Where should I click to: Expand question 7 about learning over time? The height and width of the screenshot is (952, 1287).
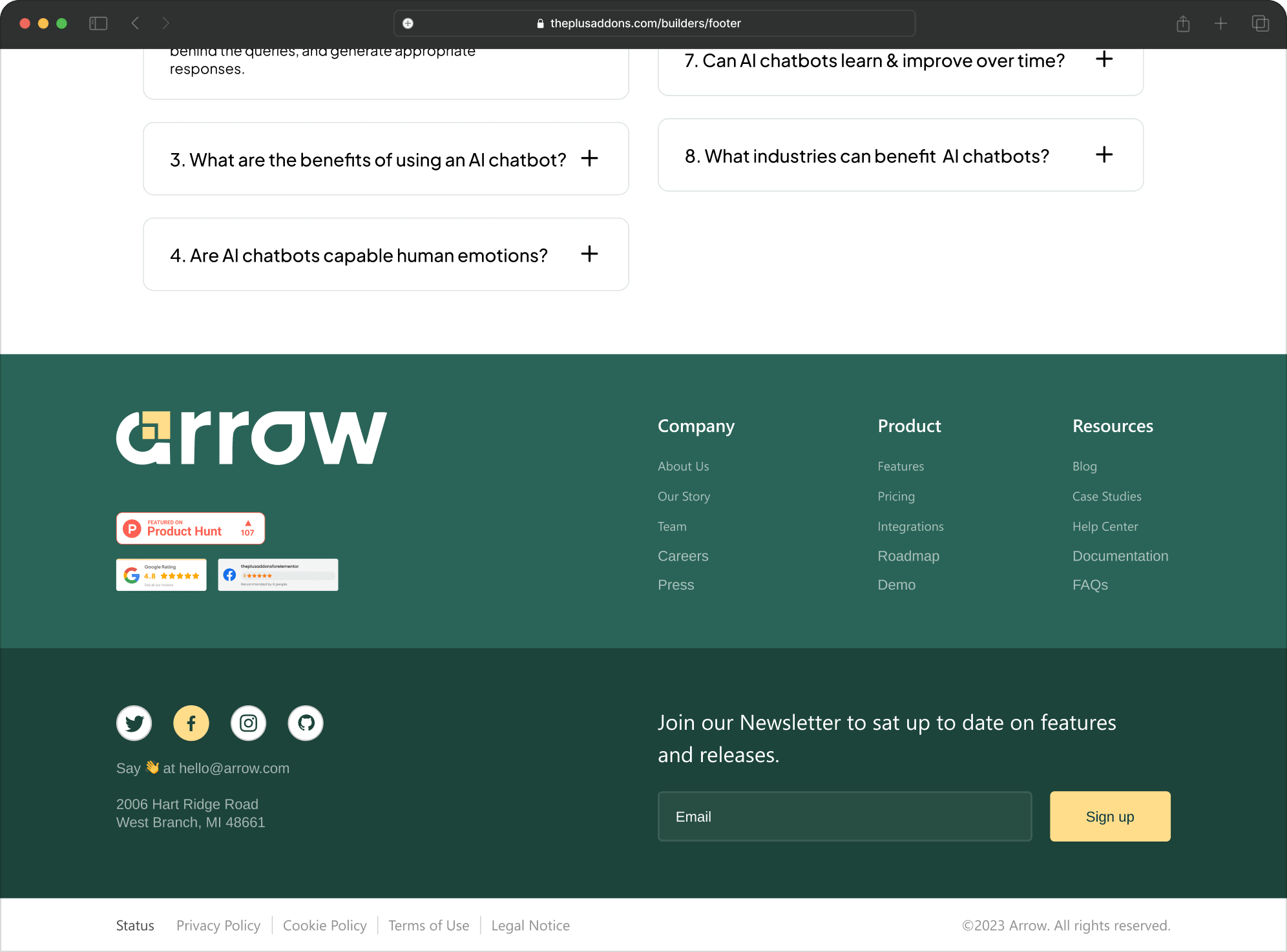(x=1104, y=59)
